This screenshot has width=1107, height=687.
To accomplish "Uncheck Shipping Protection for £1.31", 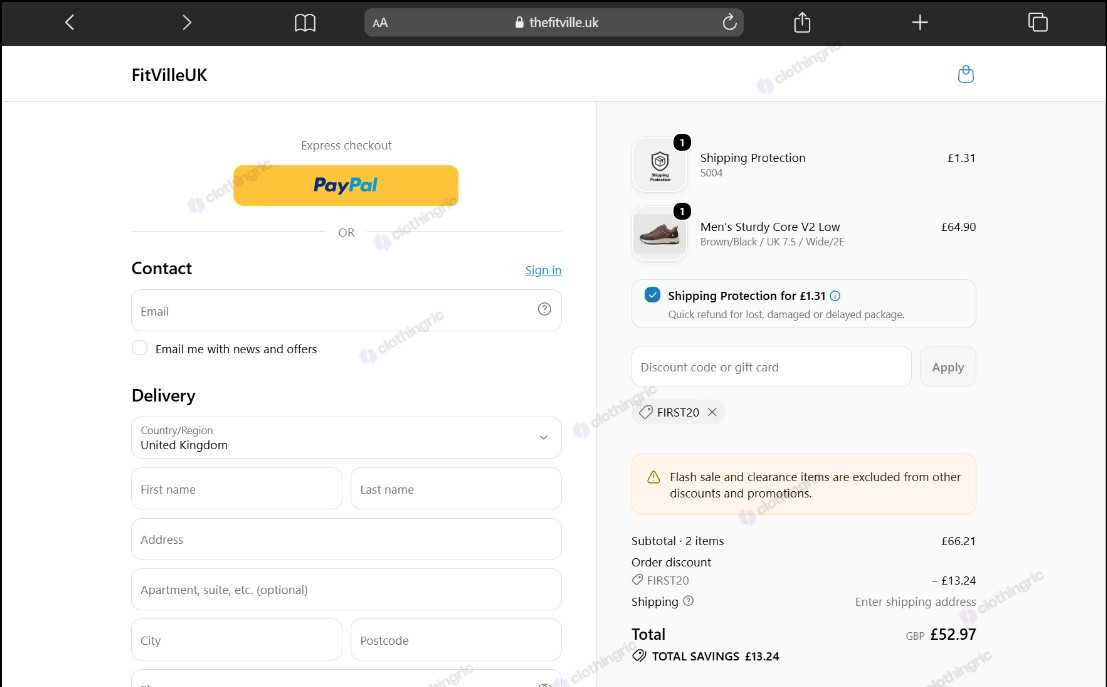I will 652,294.
